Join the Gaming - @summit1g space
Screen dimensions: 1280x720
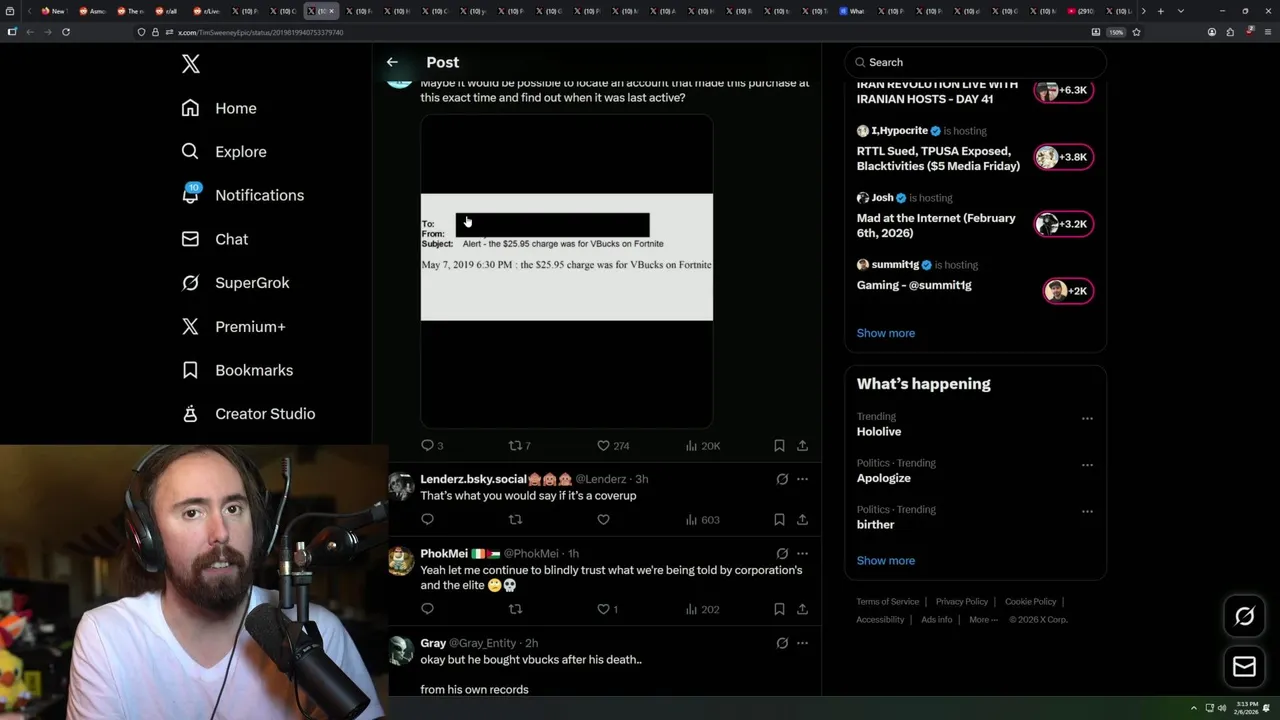pyautogui.click(x=1068, y=291)
